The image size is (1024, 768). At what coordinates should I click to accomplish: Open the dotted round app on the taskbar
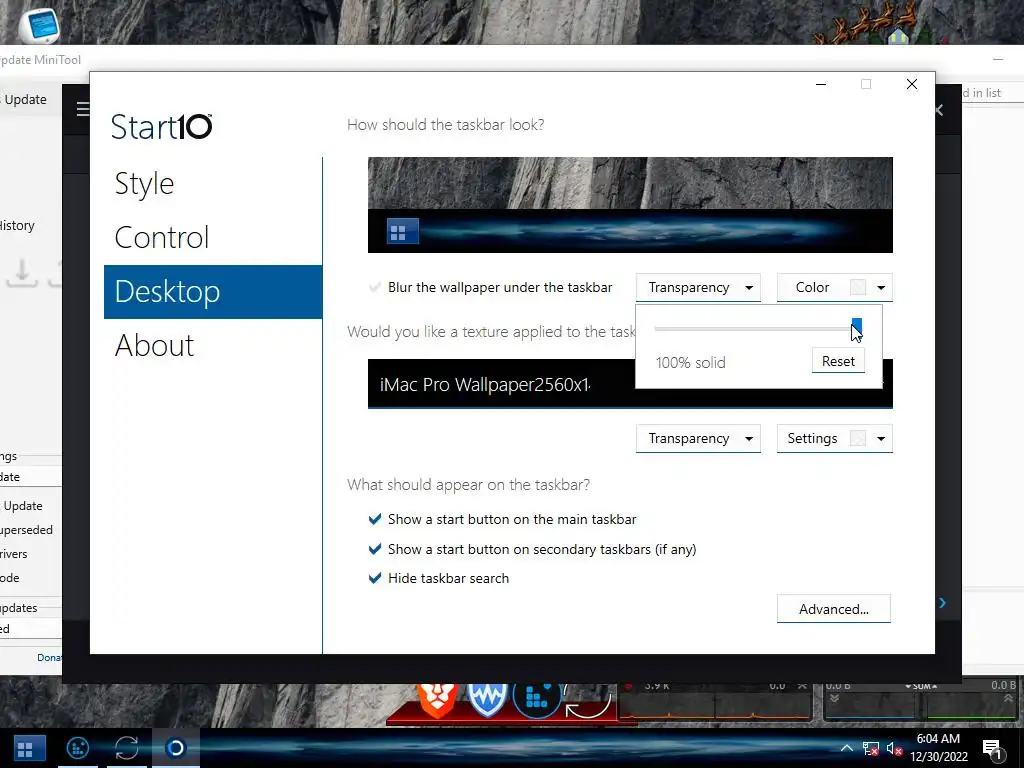coord(78,748)
